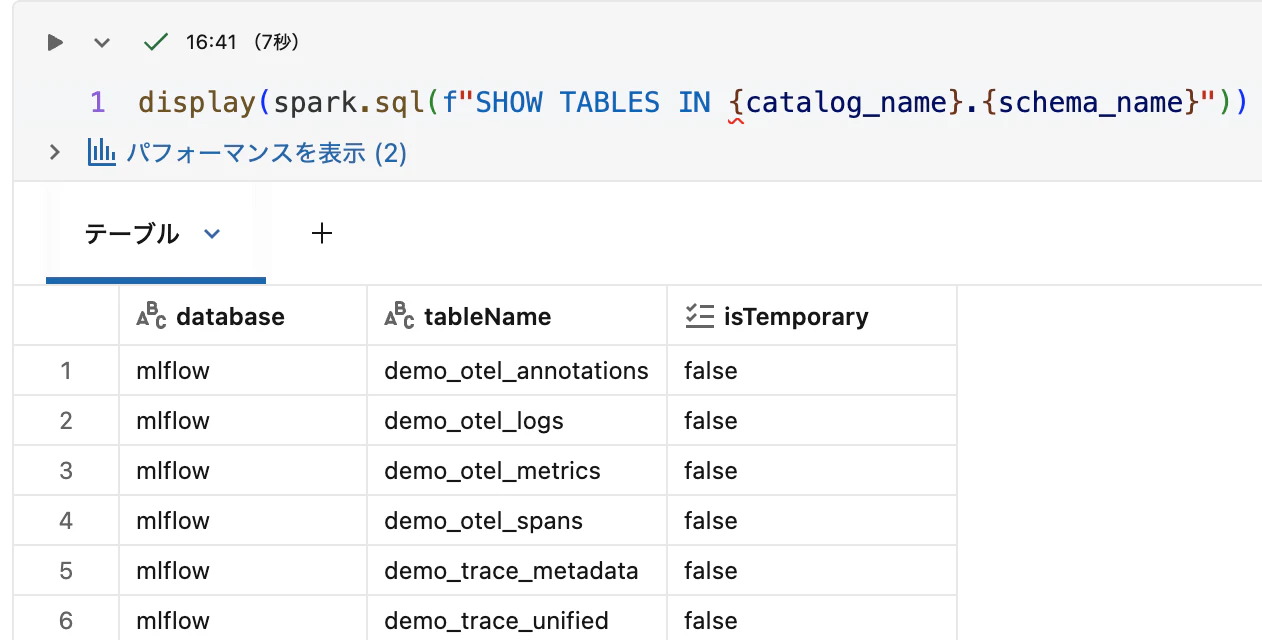
Task: Open the テーブル tab dropdown chevron
Action: pos(211,233)
